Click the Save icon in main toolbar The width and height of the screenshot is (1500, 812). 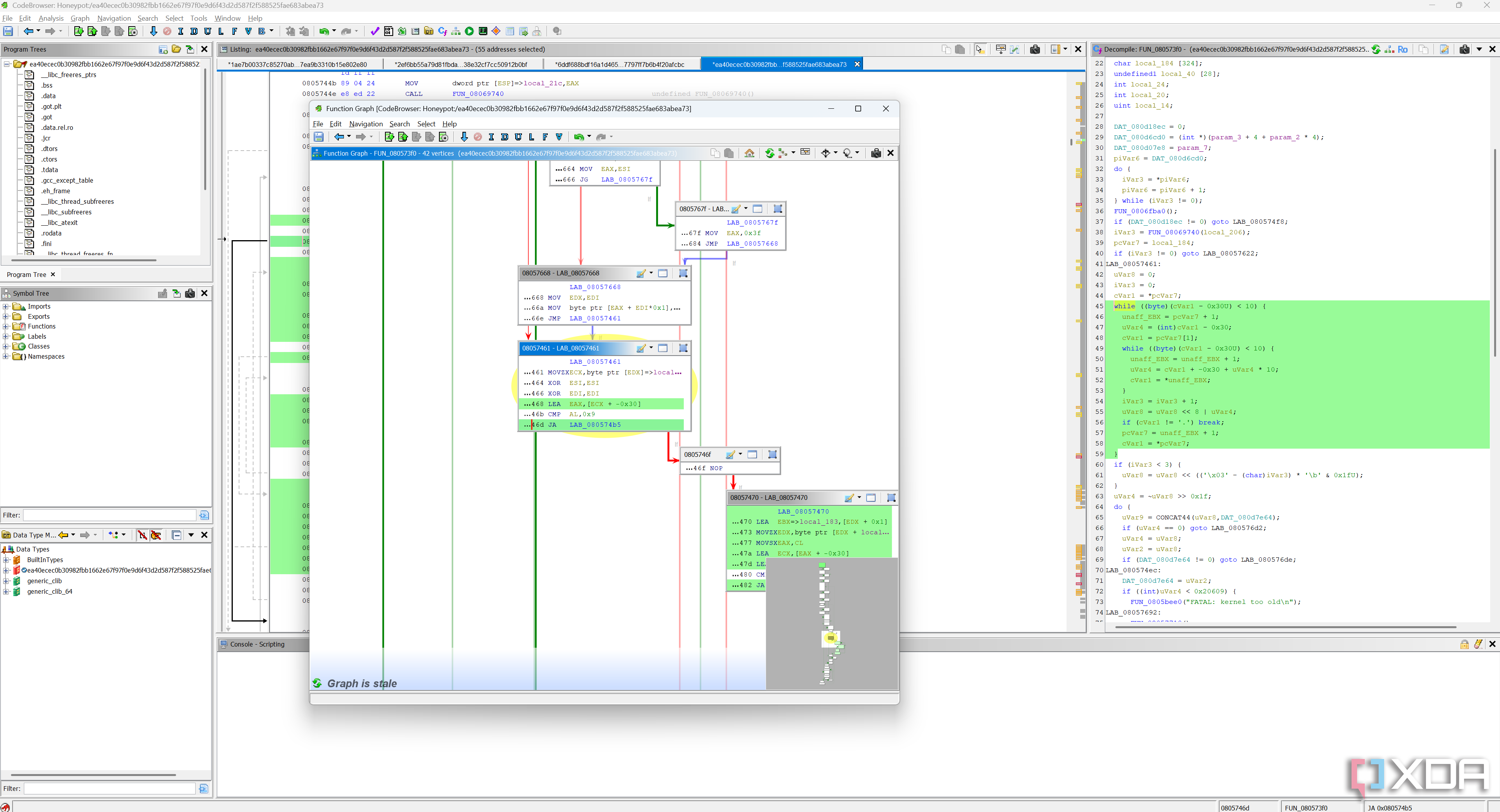click(x=8, y=31)
